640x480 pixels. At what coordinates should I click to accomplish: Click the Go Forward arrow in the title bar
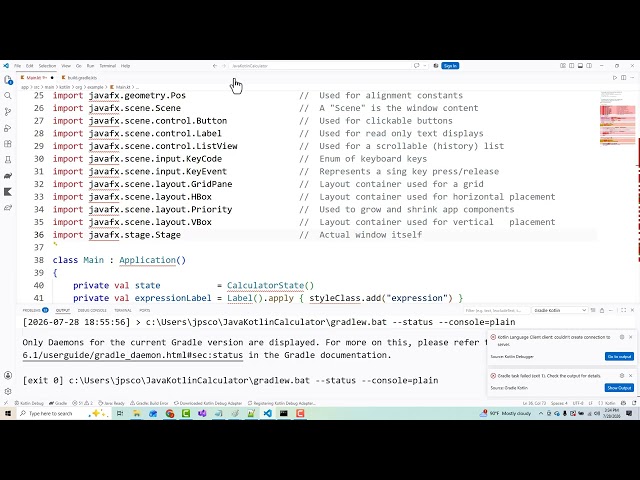click(x=224, y=66)
